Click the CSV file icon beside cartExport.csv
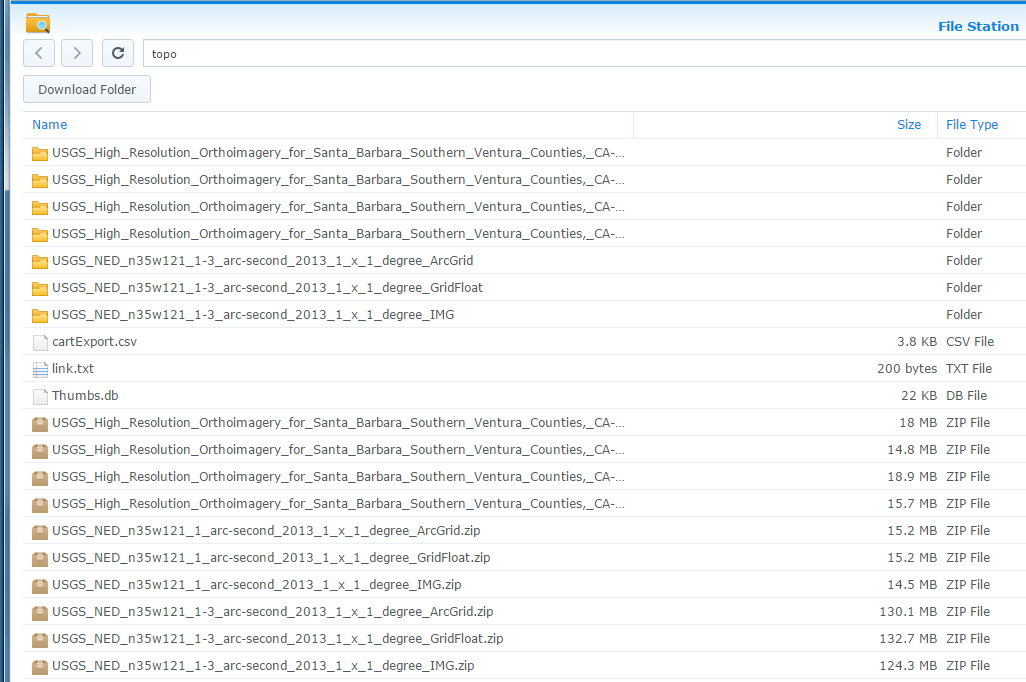The width and height of the screenshot is (1026, 682). [x=40, y=341]
